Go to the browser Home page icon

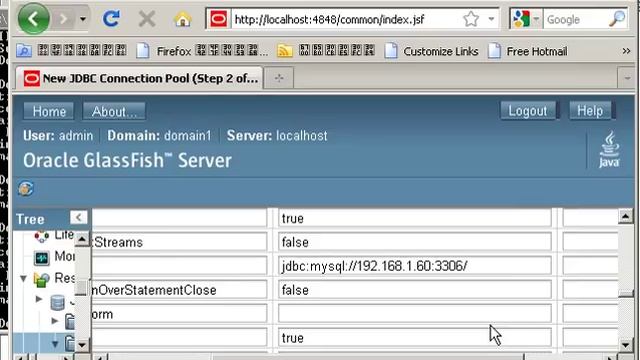coord(182,19)
